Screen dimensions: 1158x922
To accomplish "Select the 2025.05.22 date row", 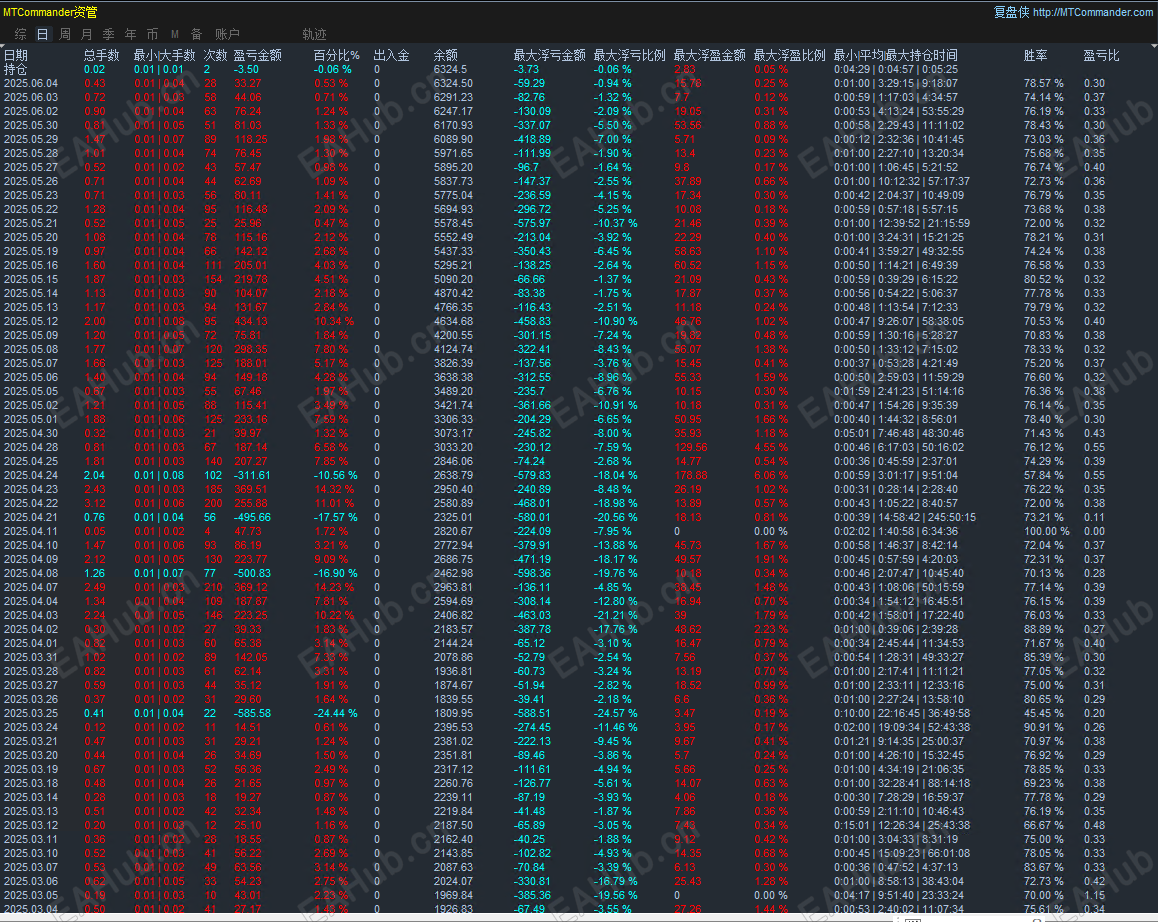I will (31, 209).
